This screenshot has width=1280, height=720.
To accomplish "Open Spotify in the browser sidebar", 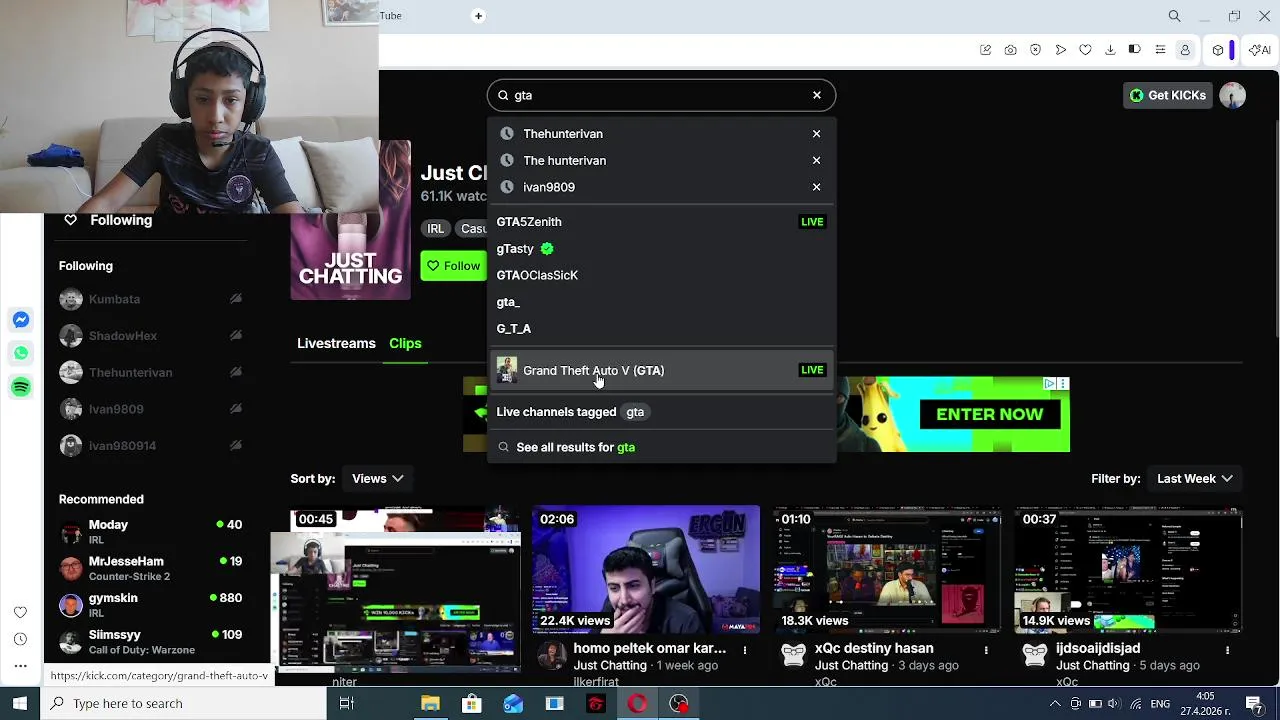I will (x=21, y=387).
